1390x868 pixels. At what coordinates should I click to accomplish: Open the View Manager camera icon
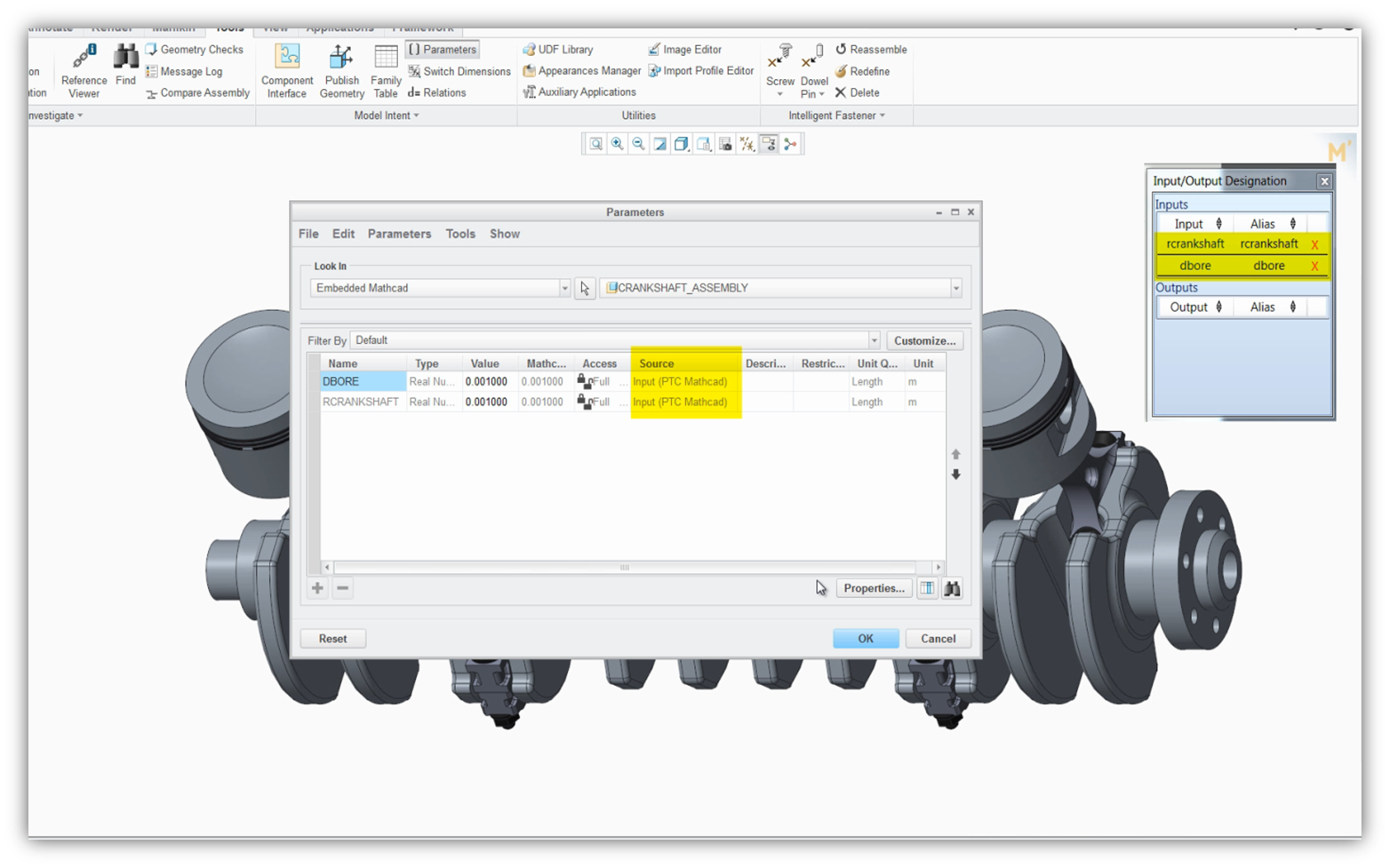pos(725,144)
